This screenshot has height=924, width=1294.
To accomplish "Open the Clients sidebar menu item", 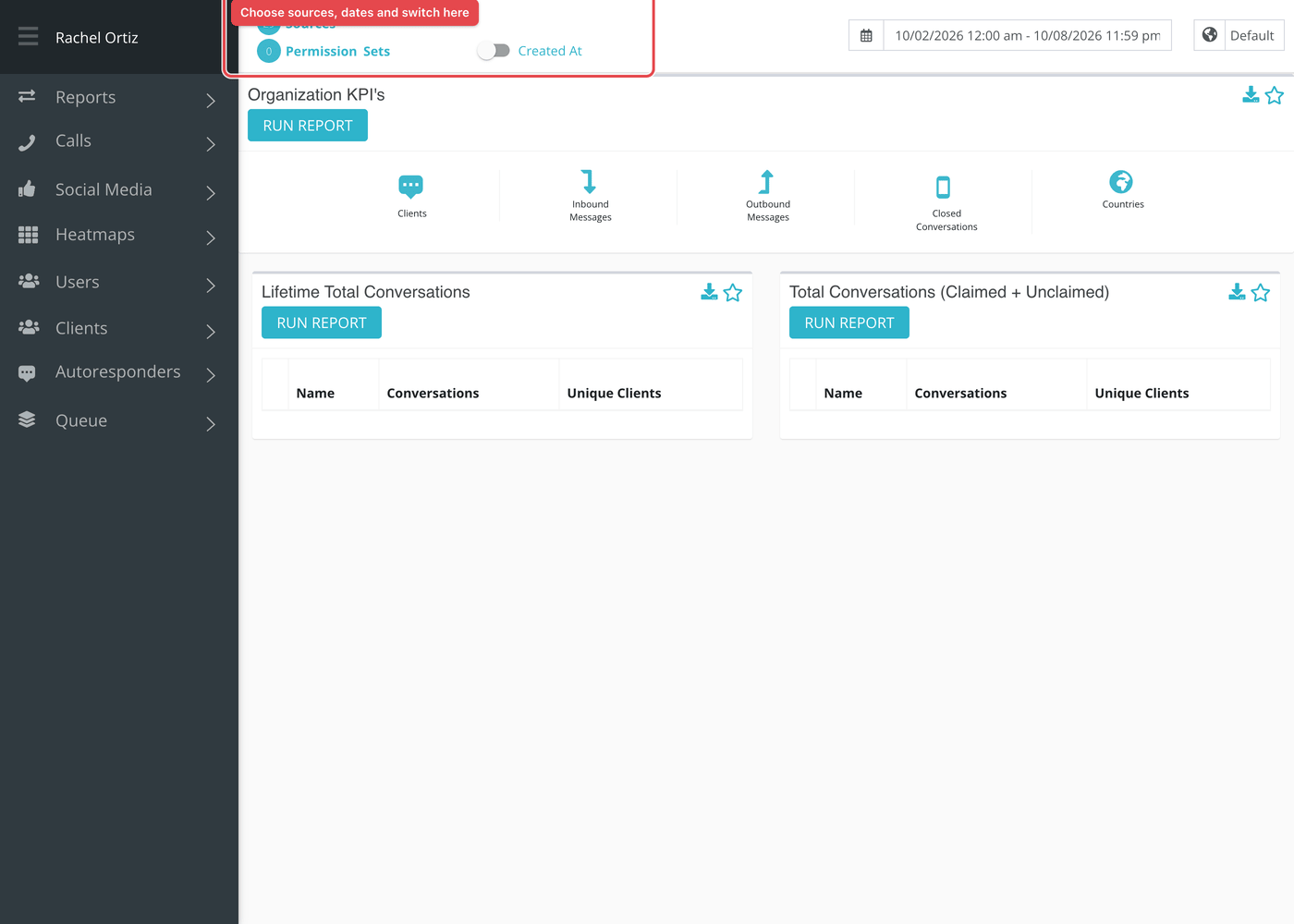I will [x=119, y=328].
